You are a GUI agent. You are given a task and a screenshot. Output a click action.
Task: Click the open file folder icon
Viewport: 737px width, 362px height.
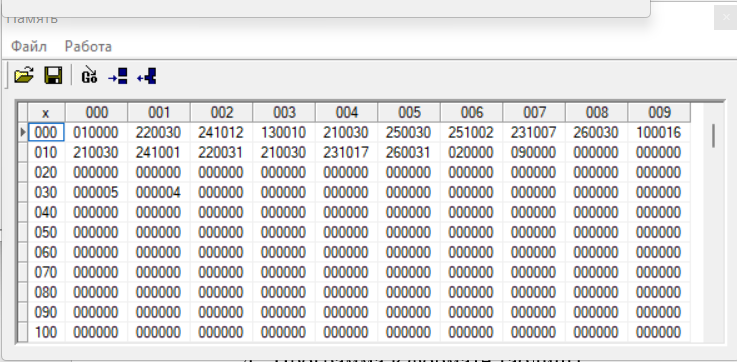24,75
